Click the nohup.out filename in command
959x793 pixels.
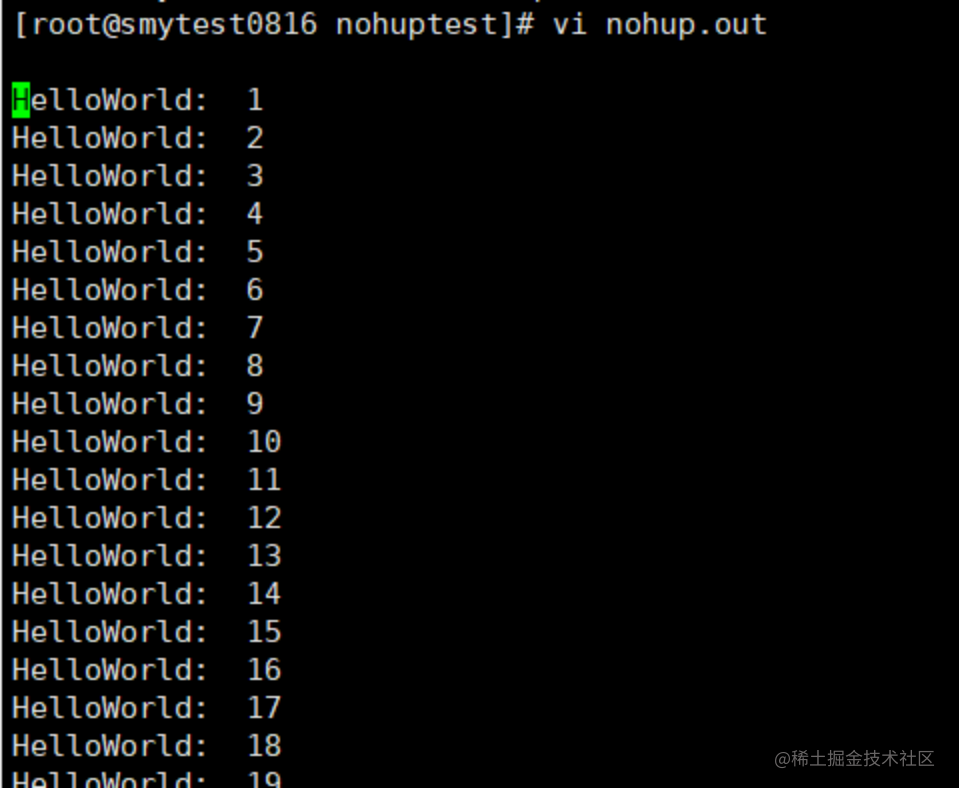coord(686,25)
